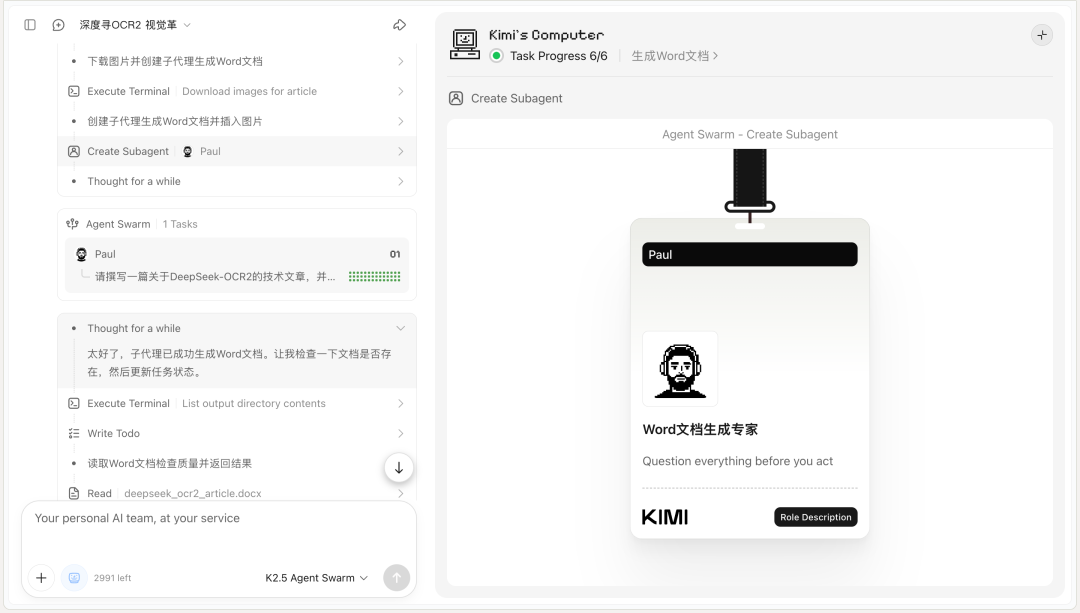Screen dimensions: 1080x613
Task: Collapse the expanded Thought for a while section
Action: click(x=401, y=329)
